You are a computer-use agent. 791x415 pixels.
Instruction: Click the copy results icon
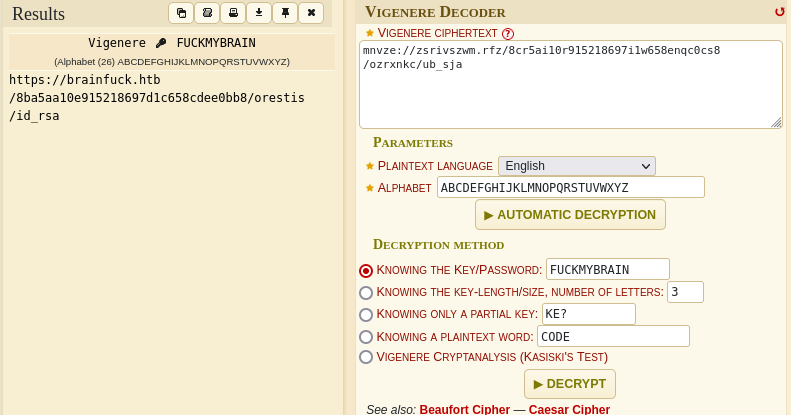181,13
